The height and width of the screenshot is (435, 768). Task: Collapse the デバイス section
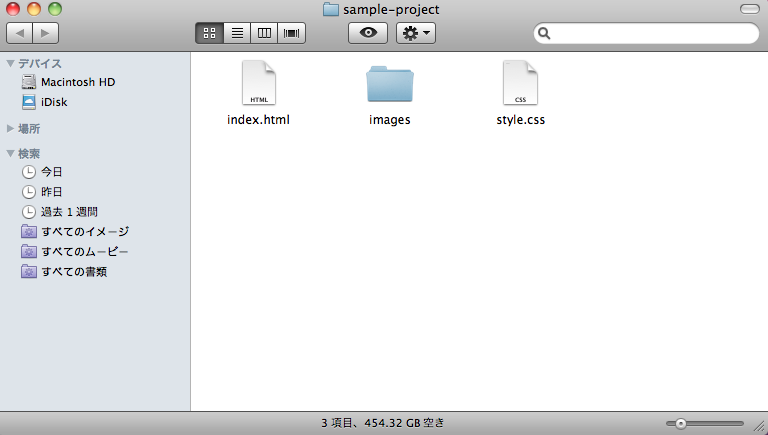[x=10, y=64]
